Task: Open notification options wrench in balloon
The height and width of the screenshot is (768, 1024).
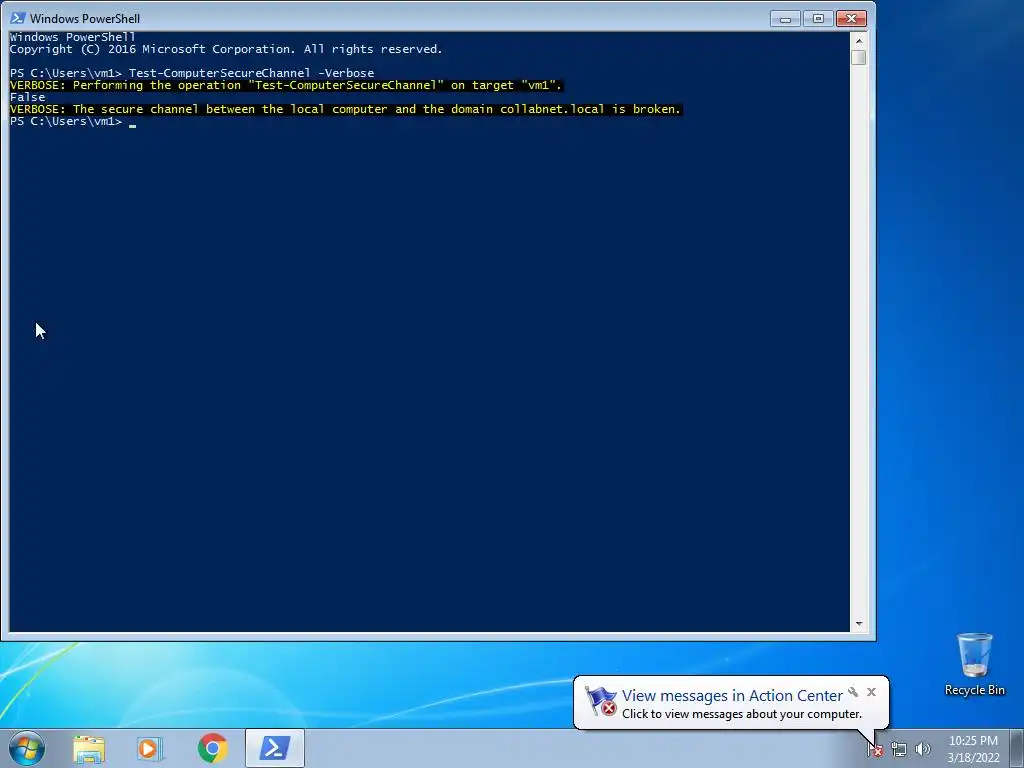Action: [853, 692]
